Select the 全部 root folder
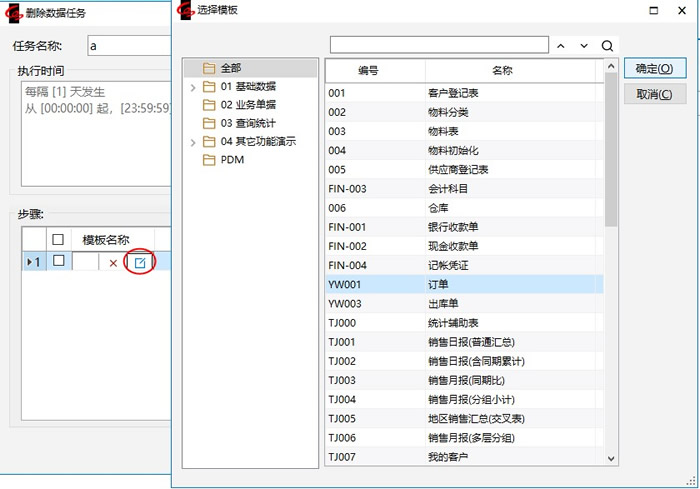The width and height of the screenshot is (700, 489). click(x=230, y=68)
